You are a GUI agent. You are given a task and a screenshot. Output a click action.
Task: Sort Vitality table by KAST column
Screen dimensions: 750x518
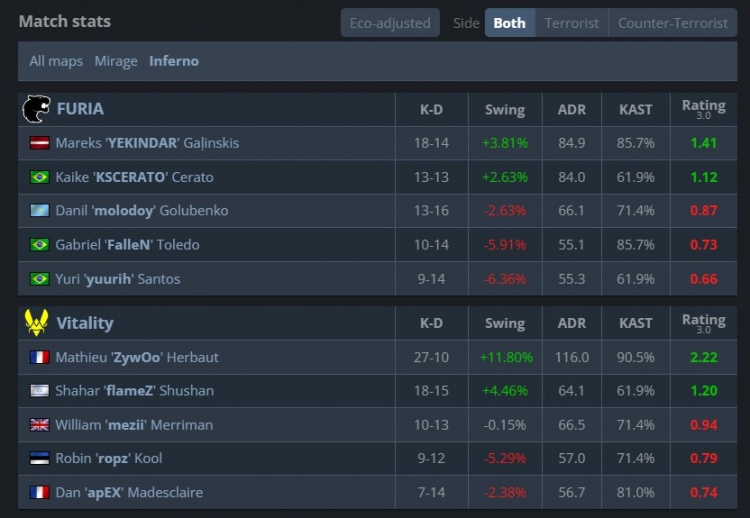[636, 323]
